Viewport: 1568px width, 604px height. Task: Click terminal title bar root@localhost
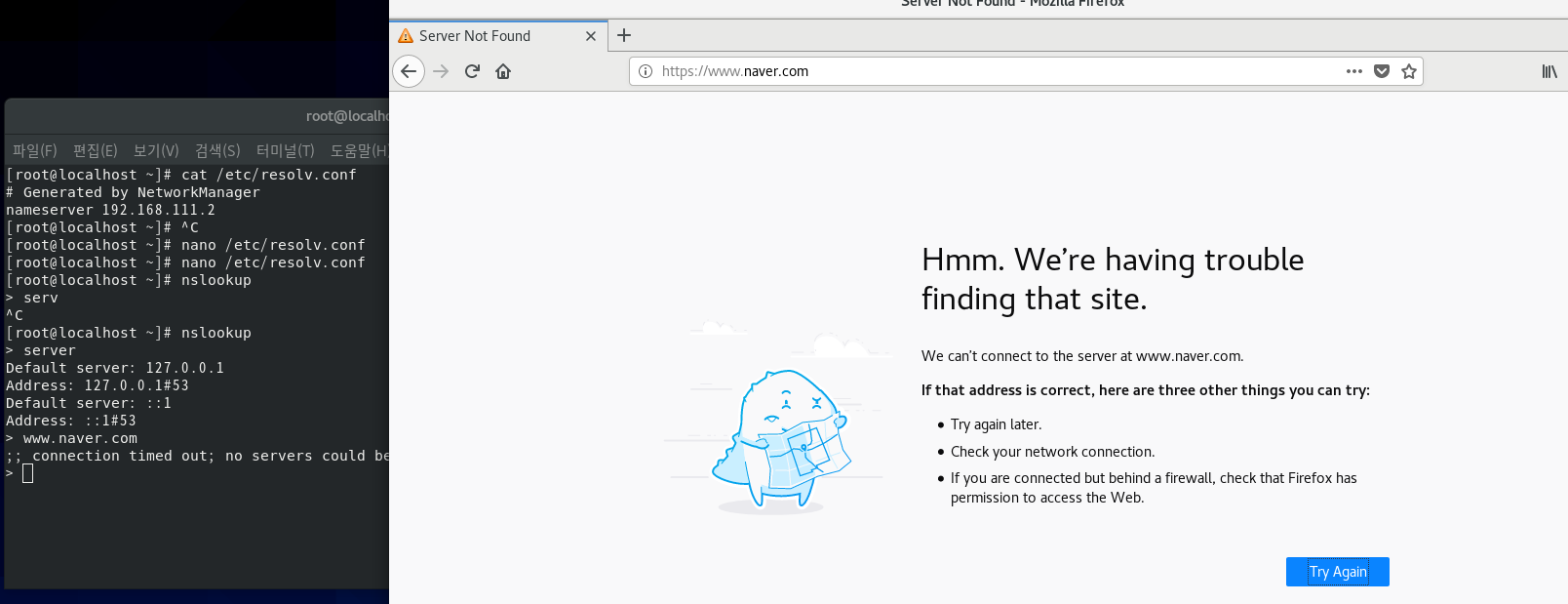[x=197, y=116]
